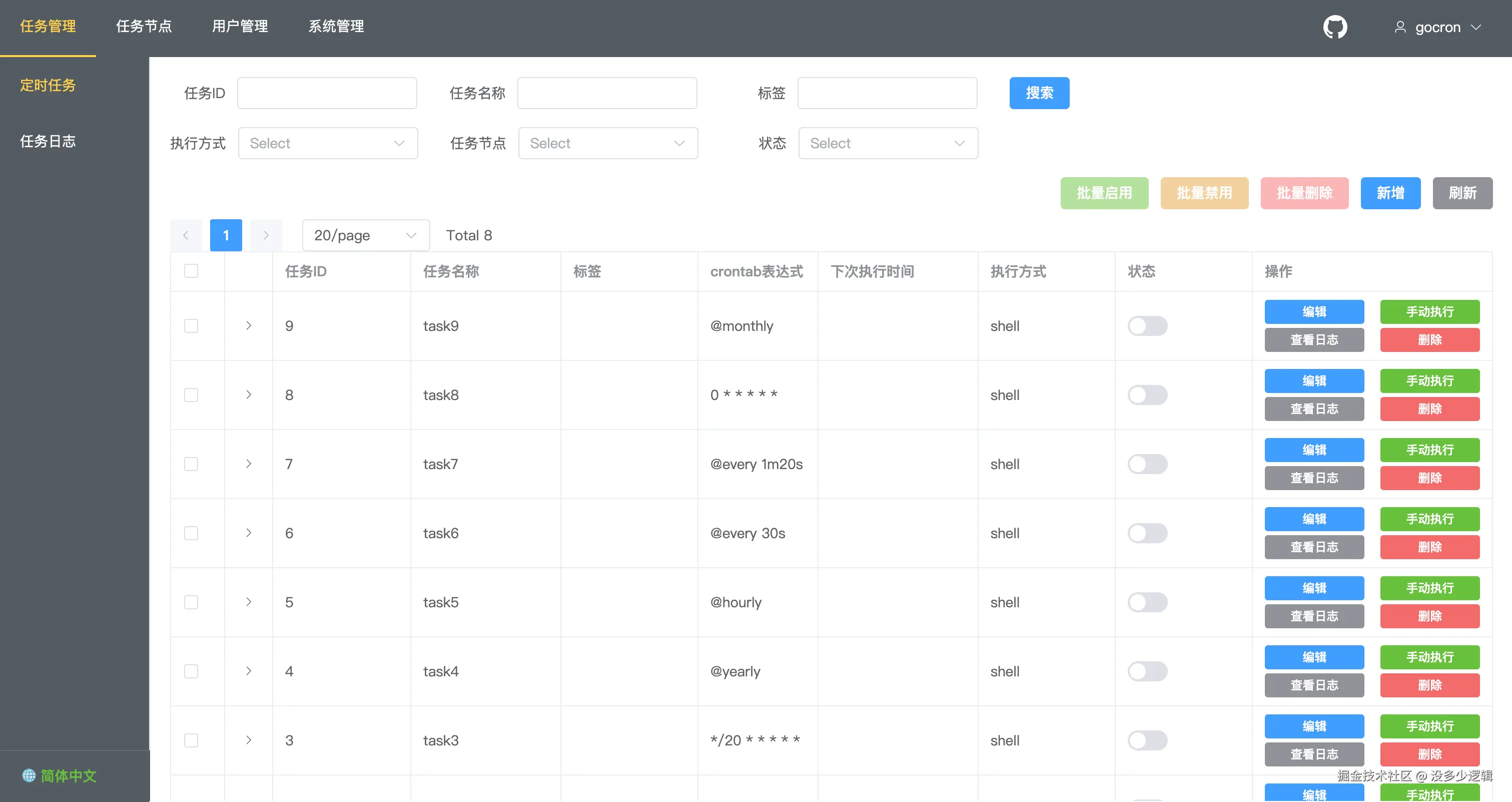Switch to the 任务节点 tab
Screen dimensions: 1512x802
(144, 27)
